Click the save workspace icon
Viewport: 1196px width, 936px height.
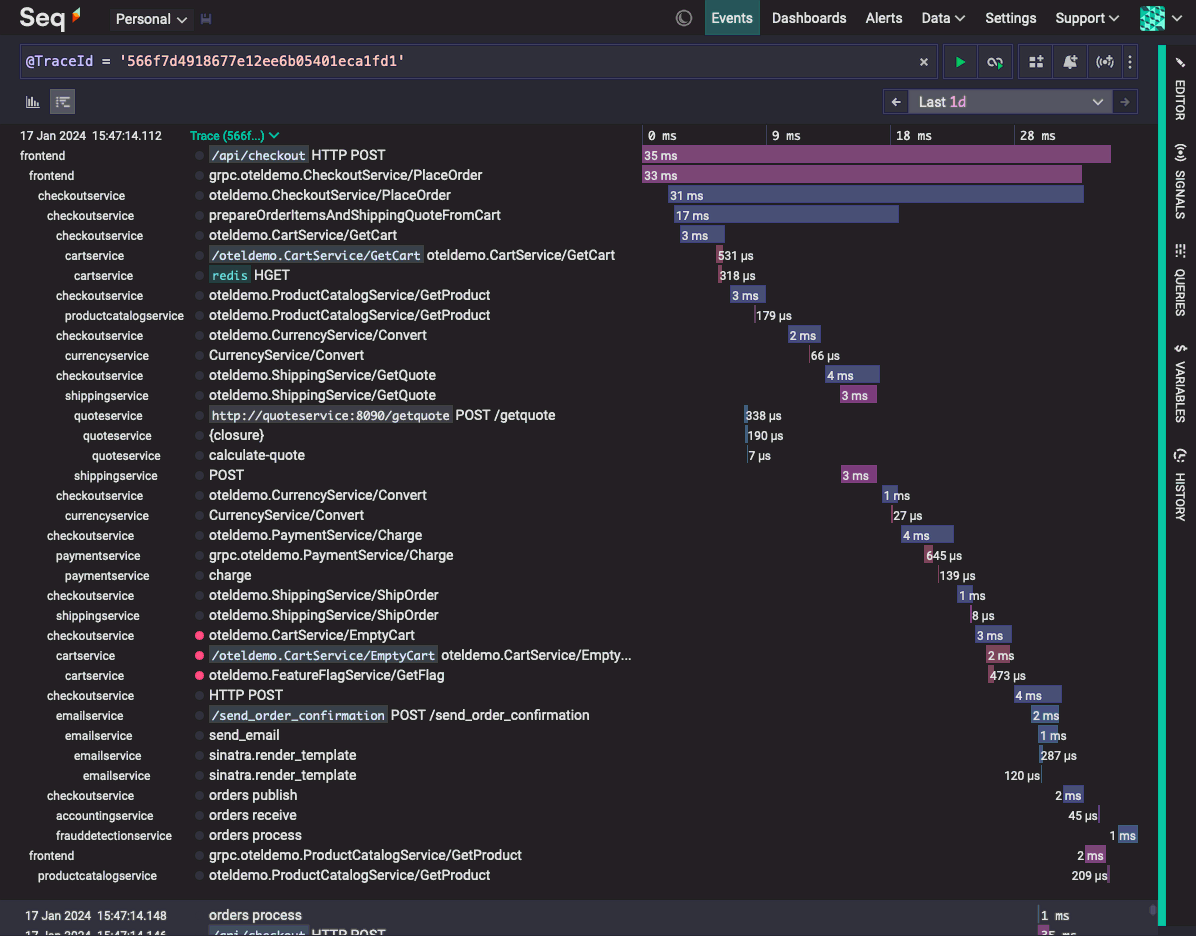coord(206,19)
